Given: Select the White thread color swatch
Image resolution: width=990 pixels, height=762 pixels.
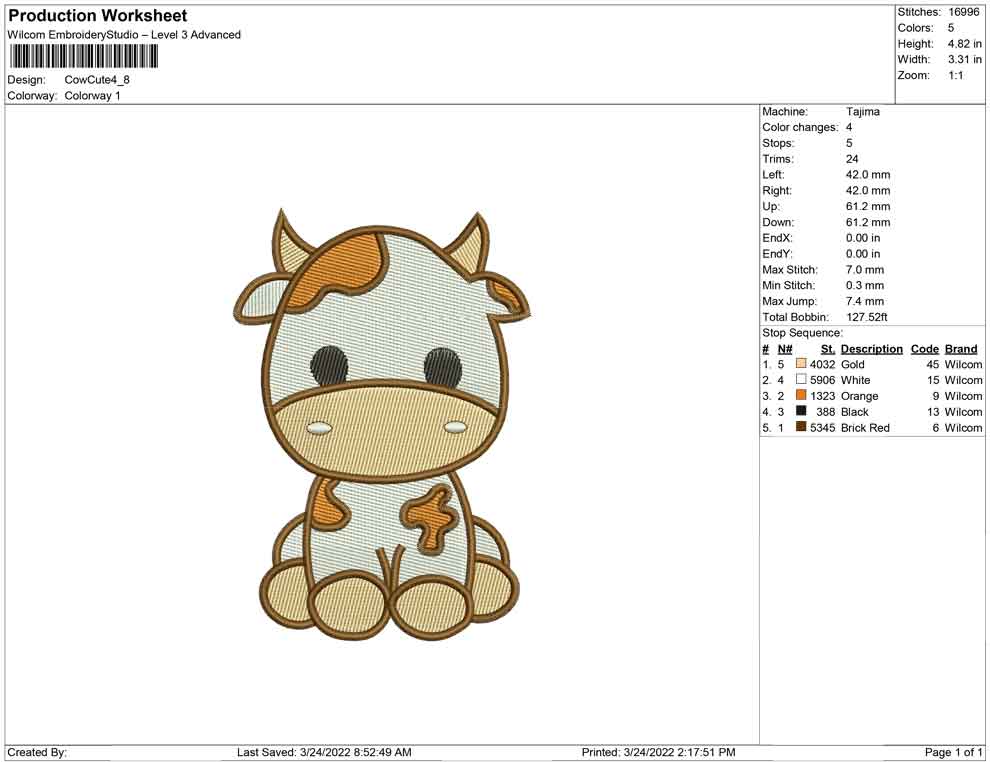Looking at the screenshot, I should pyautogui.click(x=801, y=380).
